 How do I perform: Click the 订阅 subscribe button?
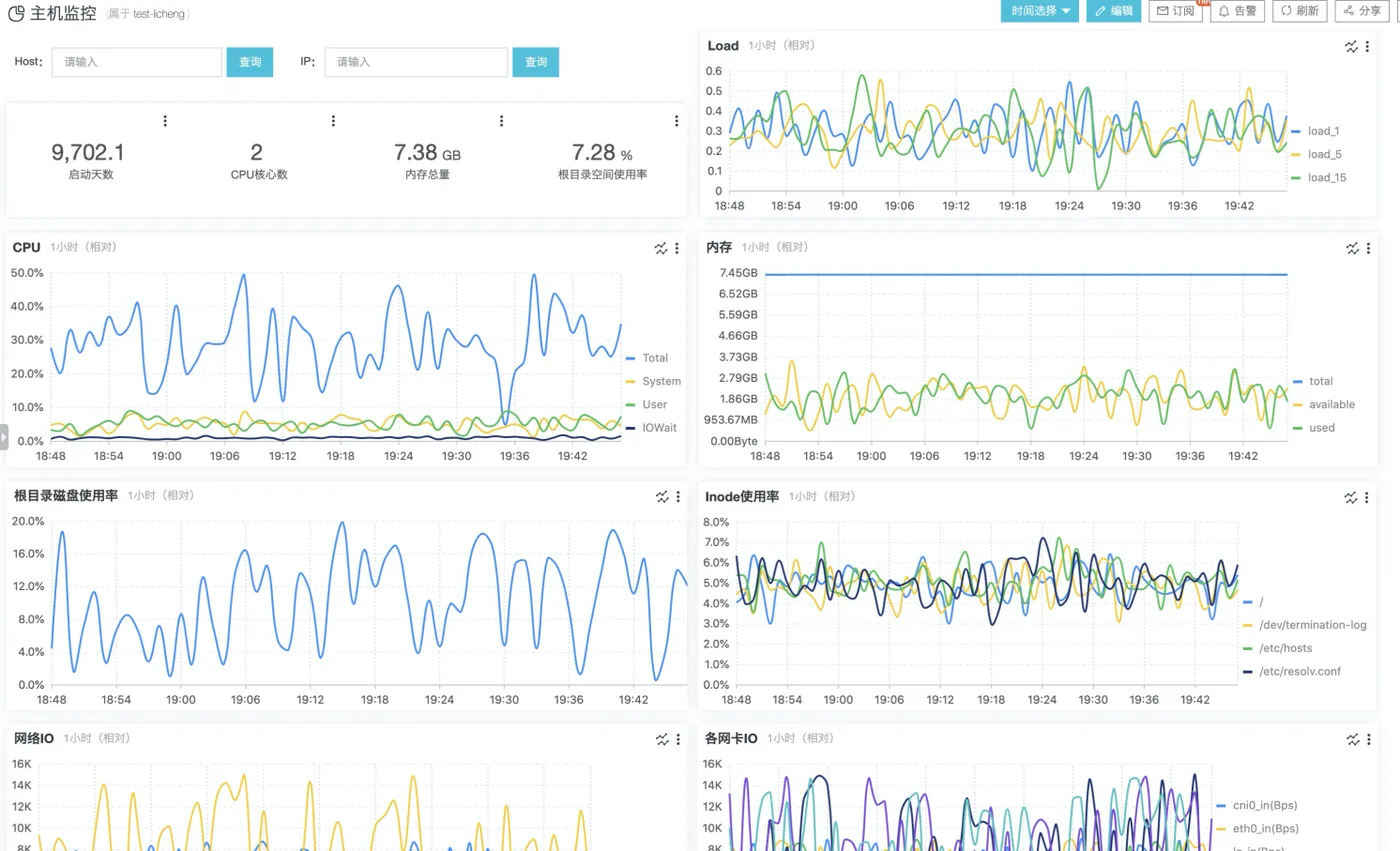1174,11
